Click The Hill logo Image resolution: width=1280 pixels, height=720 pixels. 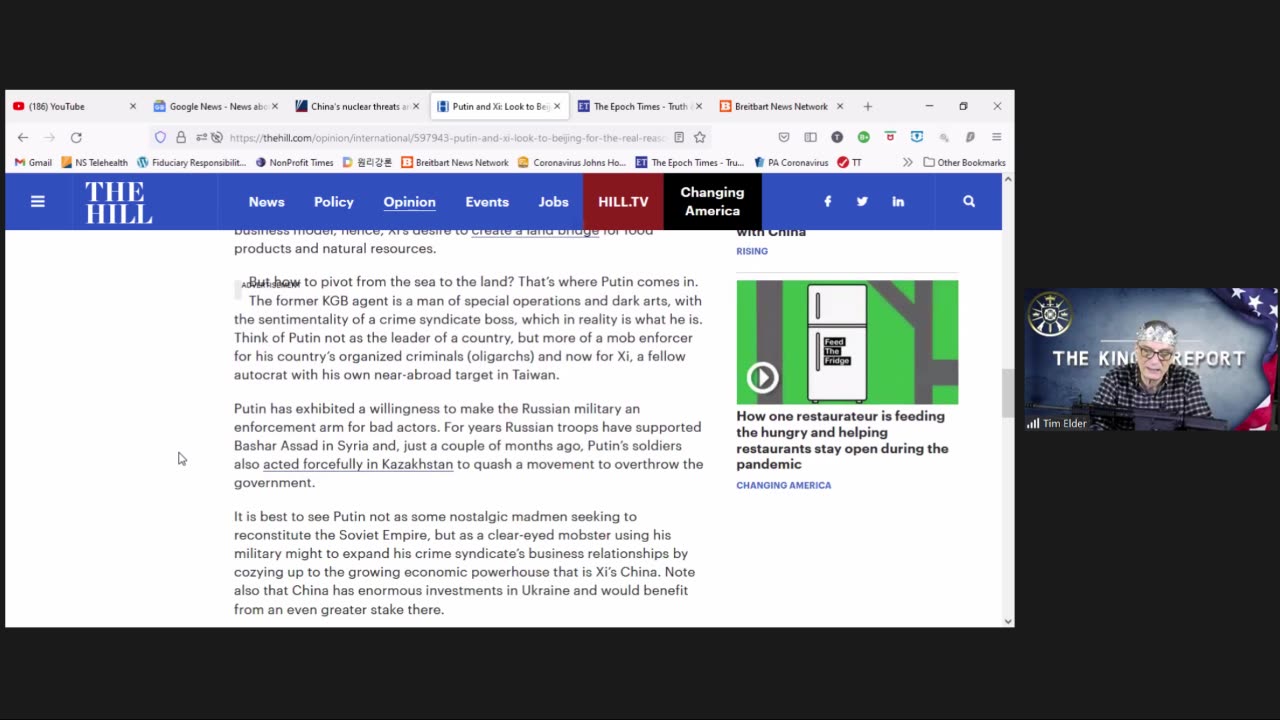point(118,202)
